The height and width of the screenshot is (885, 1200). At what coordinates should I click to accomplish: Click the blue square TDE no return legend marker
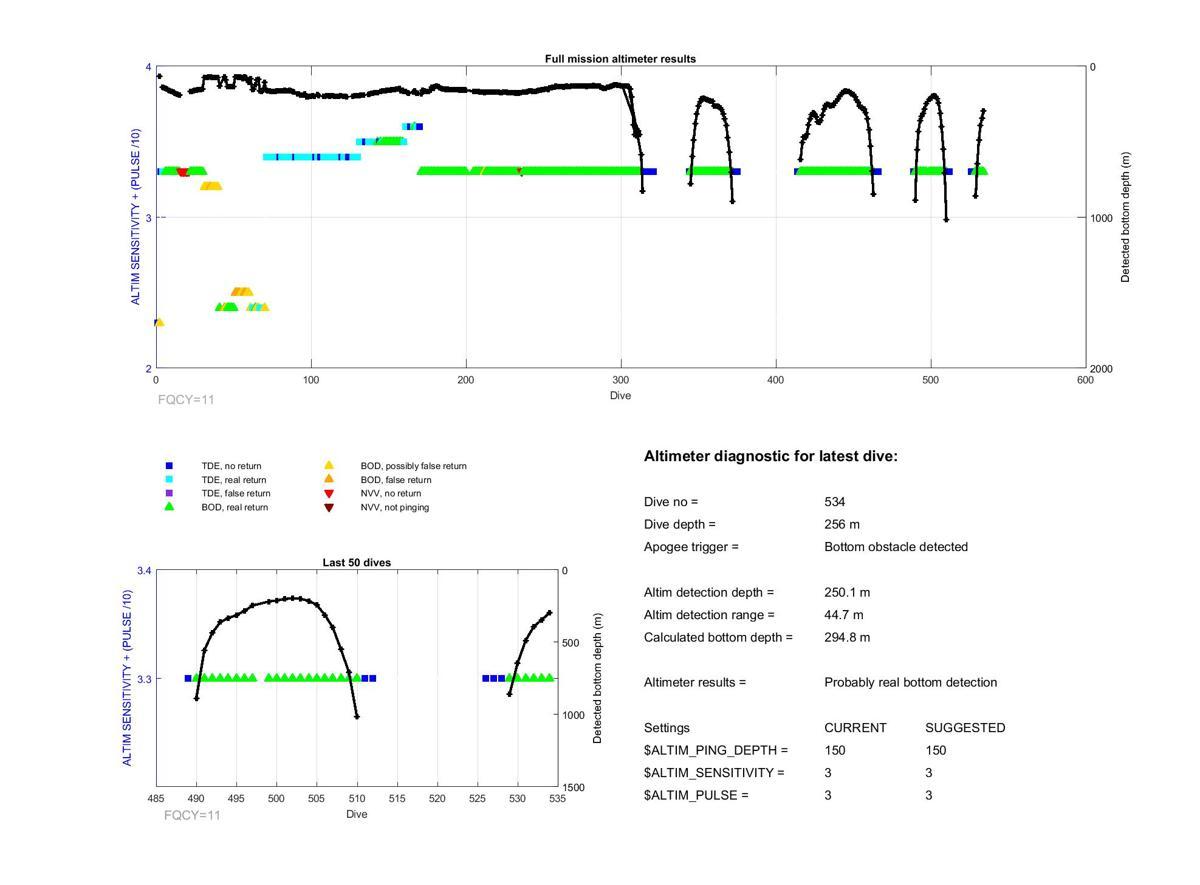point(169,466)
